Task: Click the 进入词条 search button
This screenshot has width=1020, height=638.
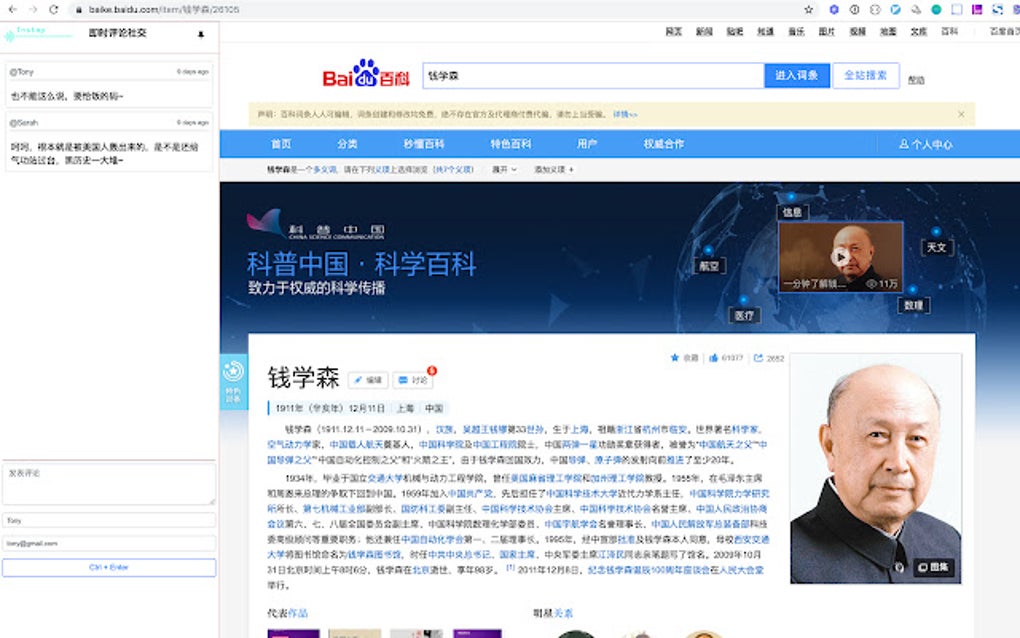Action: (x=797, y=75)
